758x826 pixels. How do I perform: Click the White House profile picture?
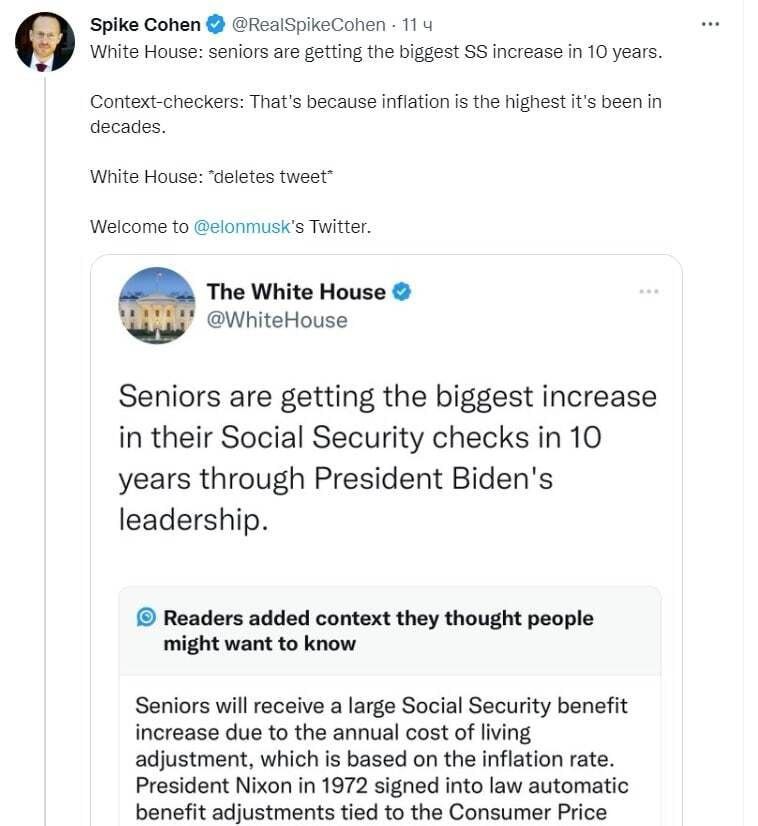pyautogui.click(x=157, y=305)
